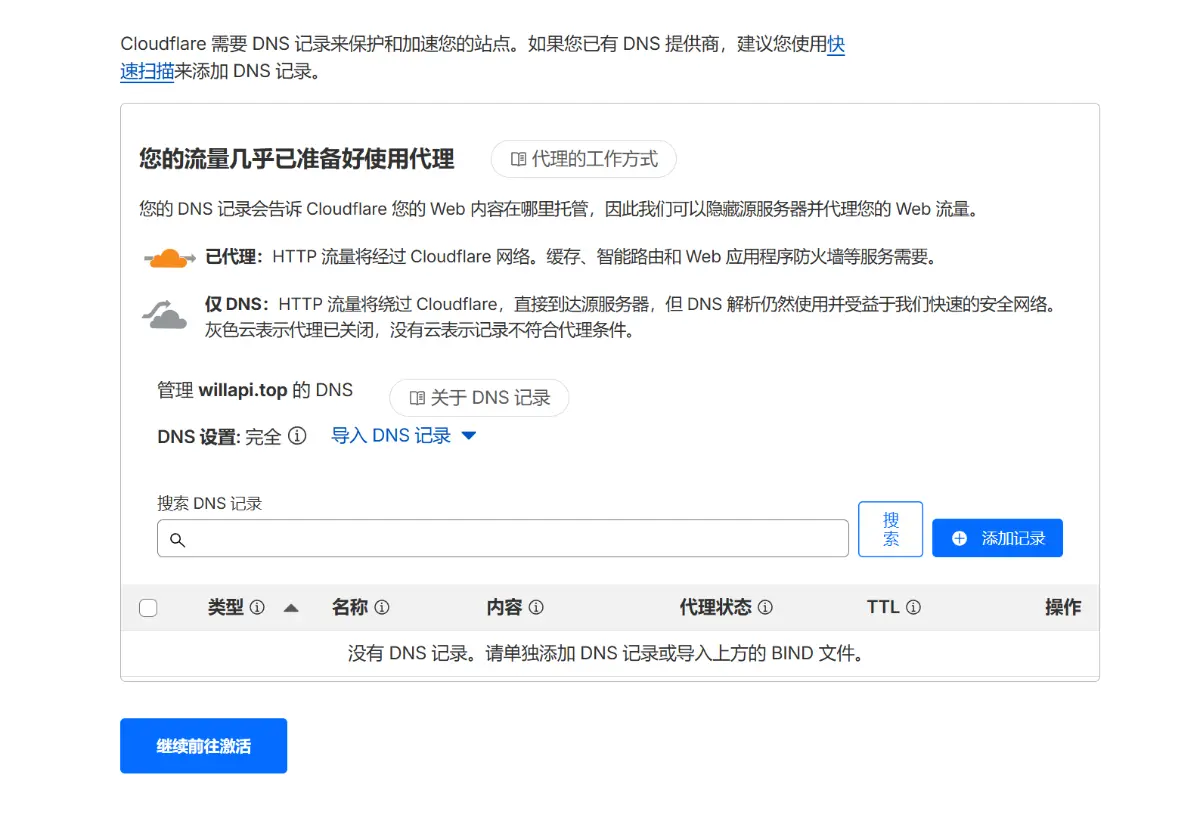Expand the 导入 DNS 记录 dropdown
Screen dimensions: 1200x837
point(404,436)
